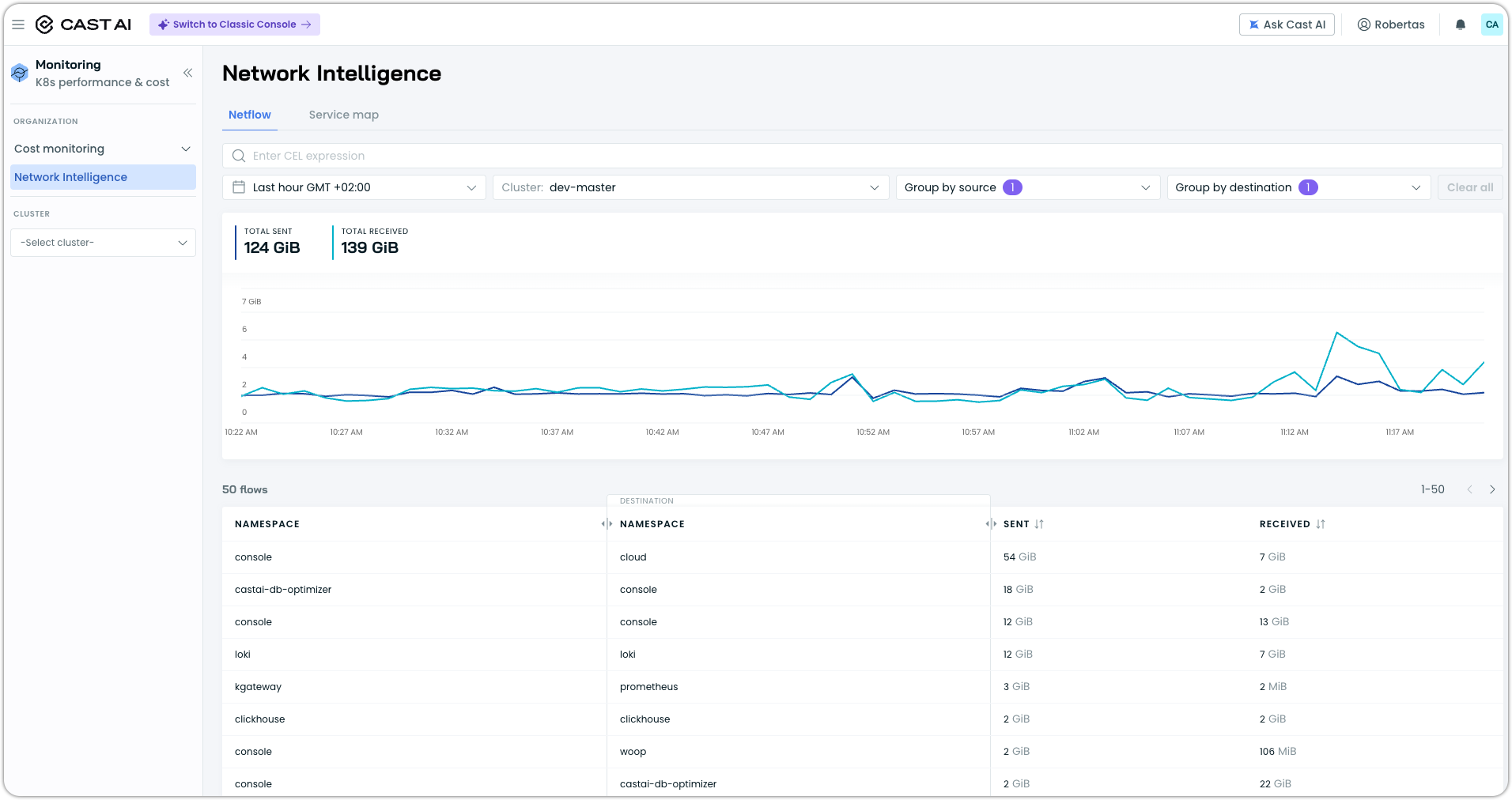Open Group by source dropdown
The width and height of the screenshot is (1512, 800).
click(1028, 187)
